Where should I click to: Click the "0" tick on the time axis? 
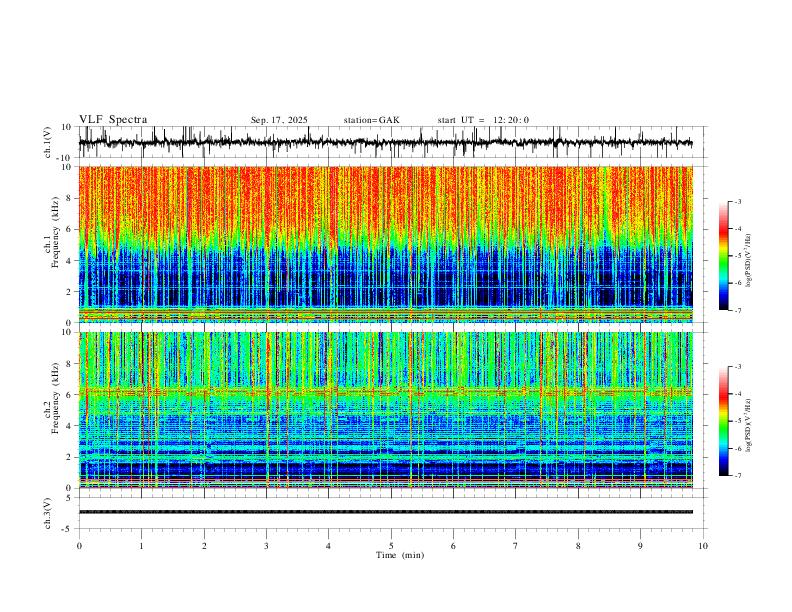coord(79,546)
